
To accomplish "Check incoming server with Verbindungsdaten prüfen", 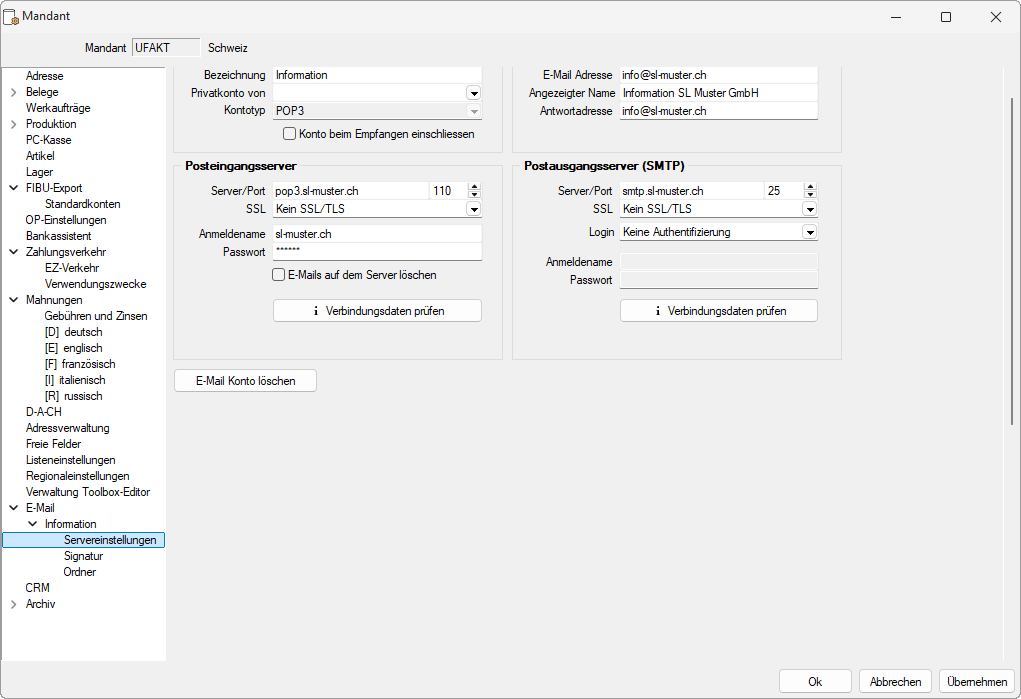I will (377, 311).
